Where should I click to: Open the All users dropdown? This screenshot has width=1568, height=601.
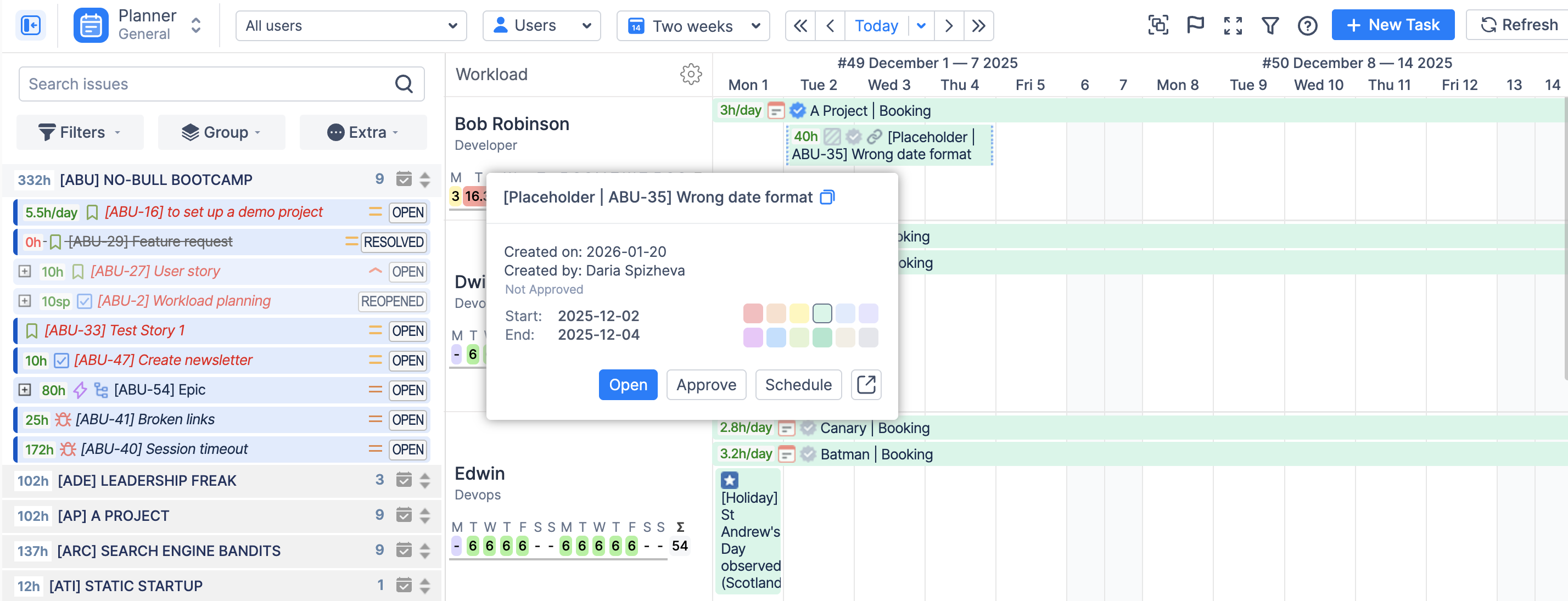(351, 26)
